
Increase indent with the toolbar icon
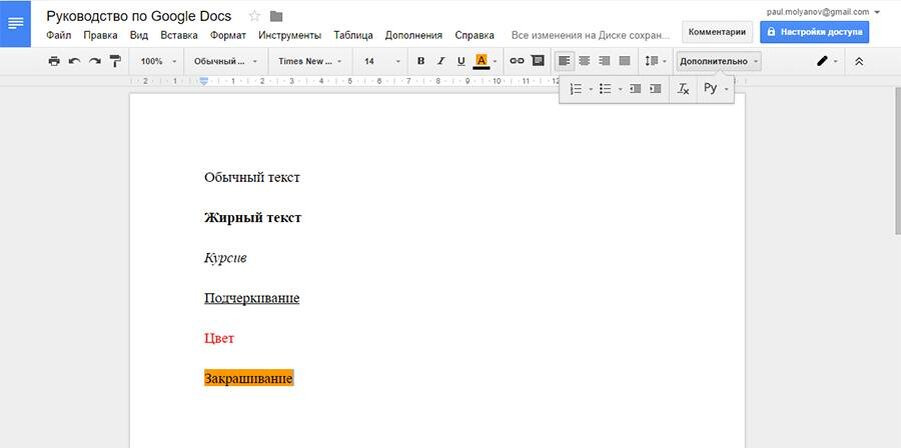[x=656, y=89]
